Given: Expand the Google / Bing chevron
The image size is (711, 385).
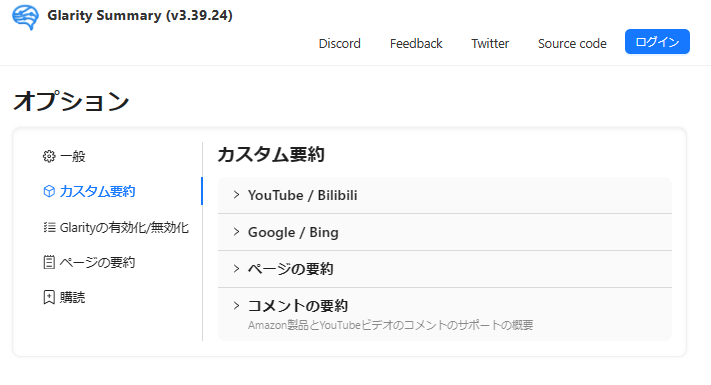Looking at the screenshot, I should (236, 232).
